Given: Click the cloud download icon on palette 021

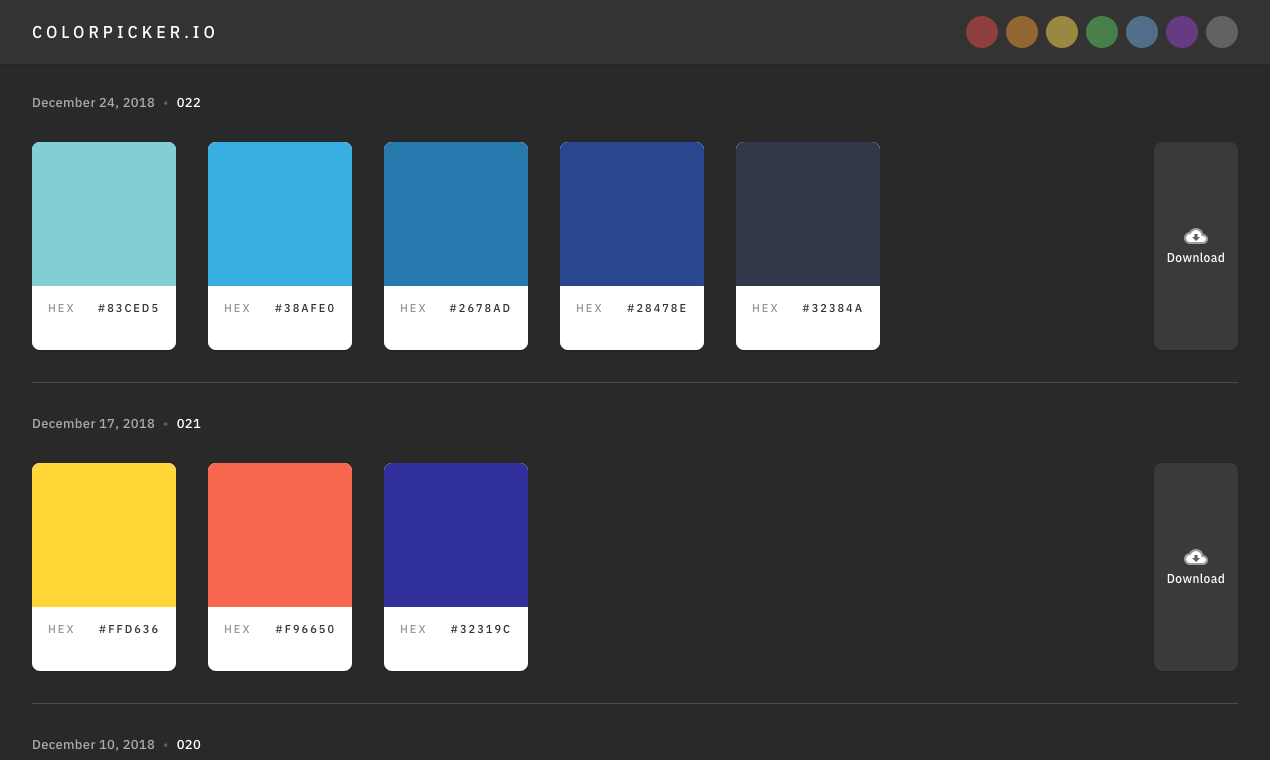Looking at the screenshot, I should [1195, 557].
